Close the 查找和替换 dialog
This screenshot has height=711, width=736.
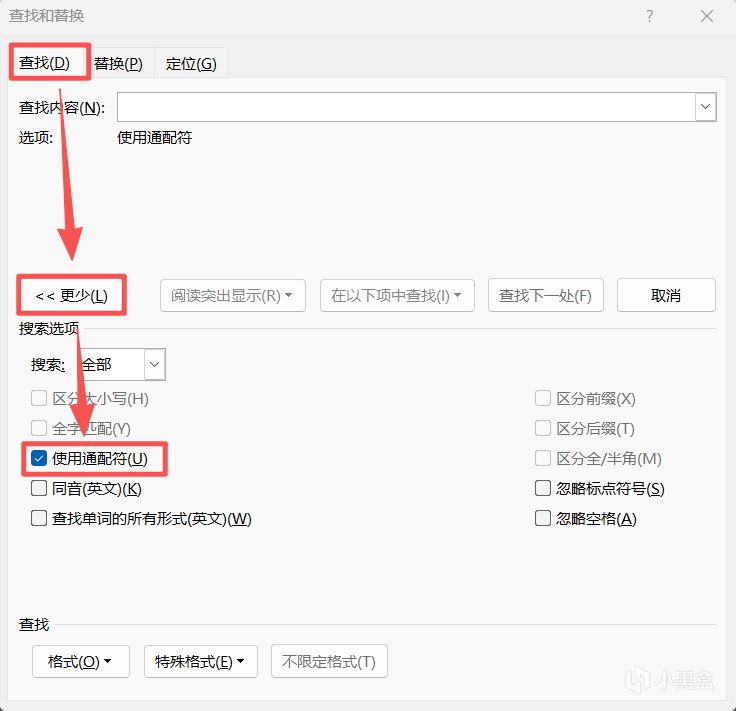coord(706,16)
